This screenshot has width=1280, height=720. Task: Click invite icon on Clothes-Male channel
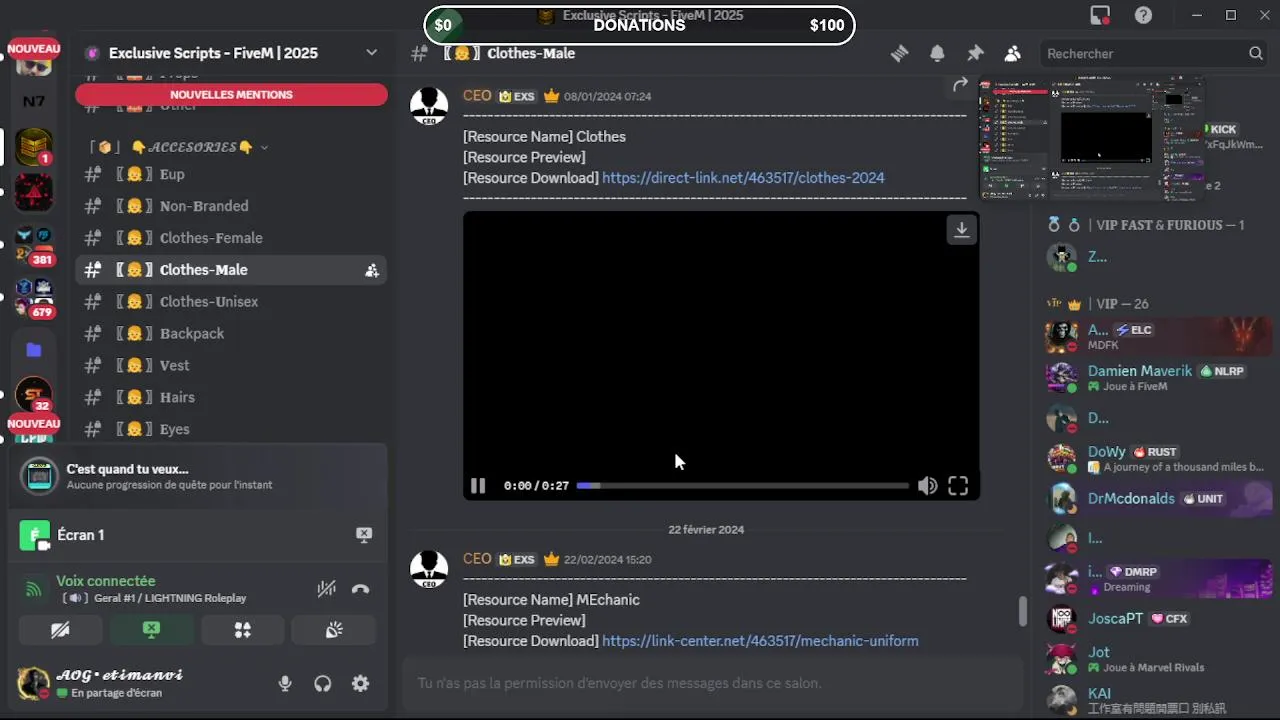371,270
